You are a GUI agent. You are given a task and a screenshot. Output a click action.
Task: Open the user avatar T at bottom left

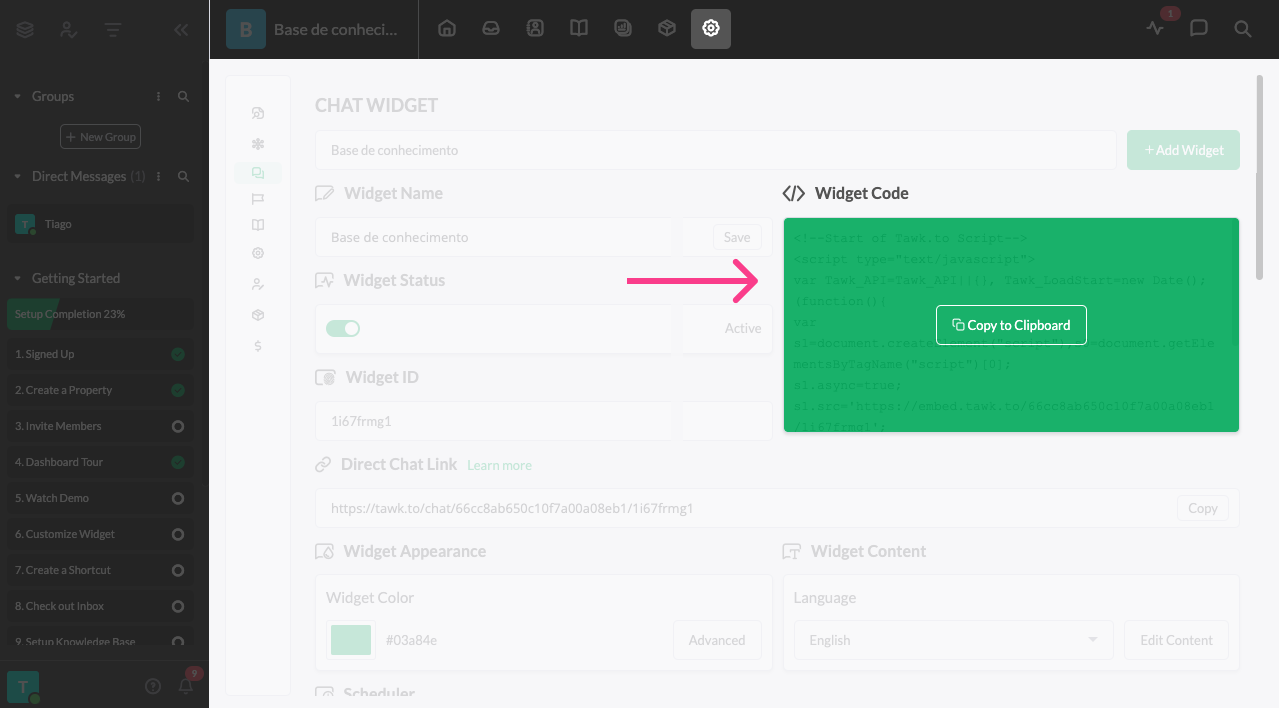click(x=23, y=686)
